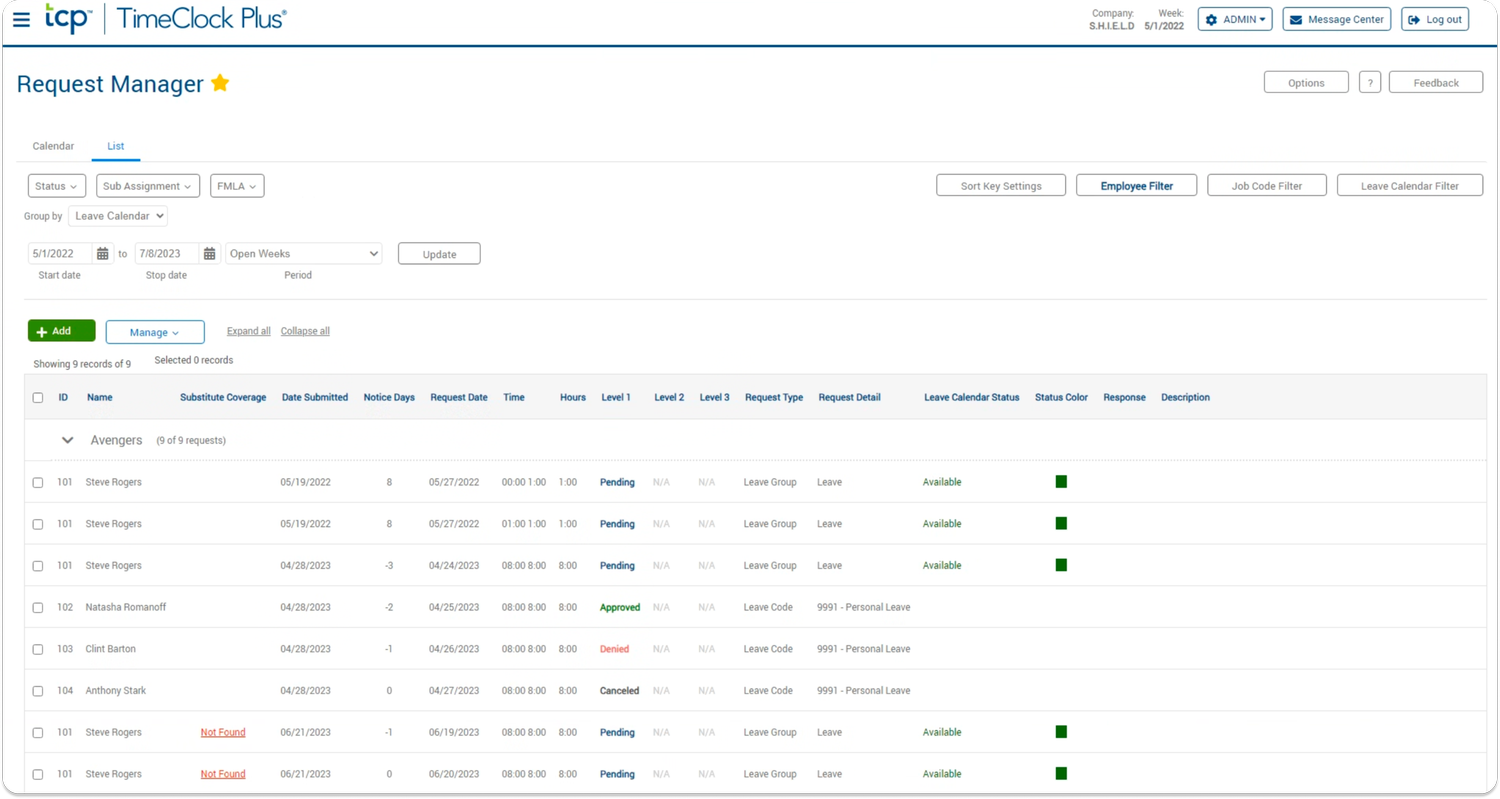The width and height of the screenshot is (1500, 799).
Task: Click the Start date input field
Action: click(60, 254)
